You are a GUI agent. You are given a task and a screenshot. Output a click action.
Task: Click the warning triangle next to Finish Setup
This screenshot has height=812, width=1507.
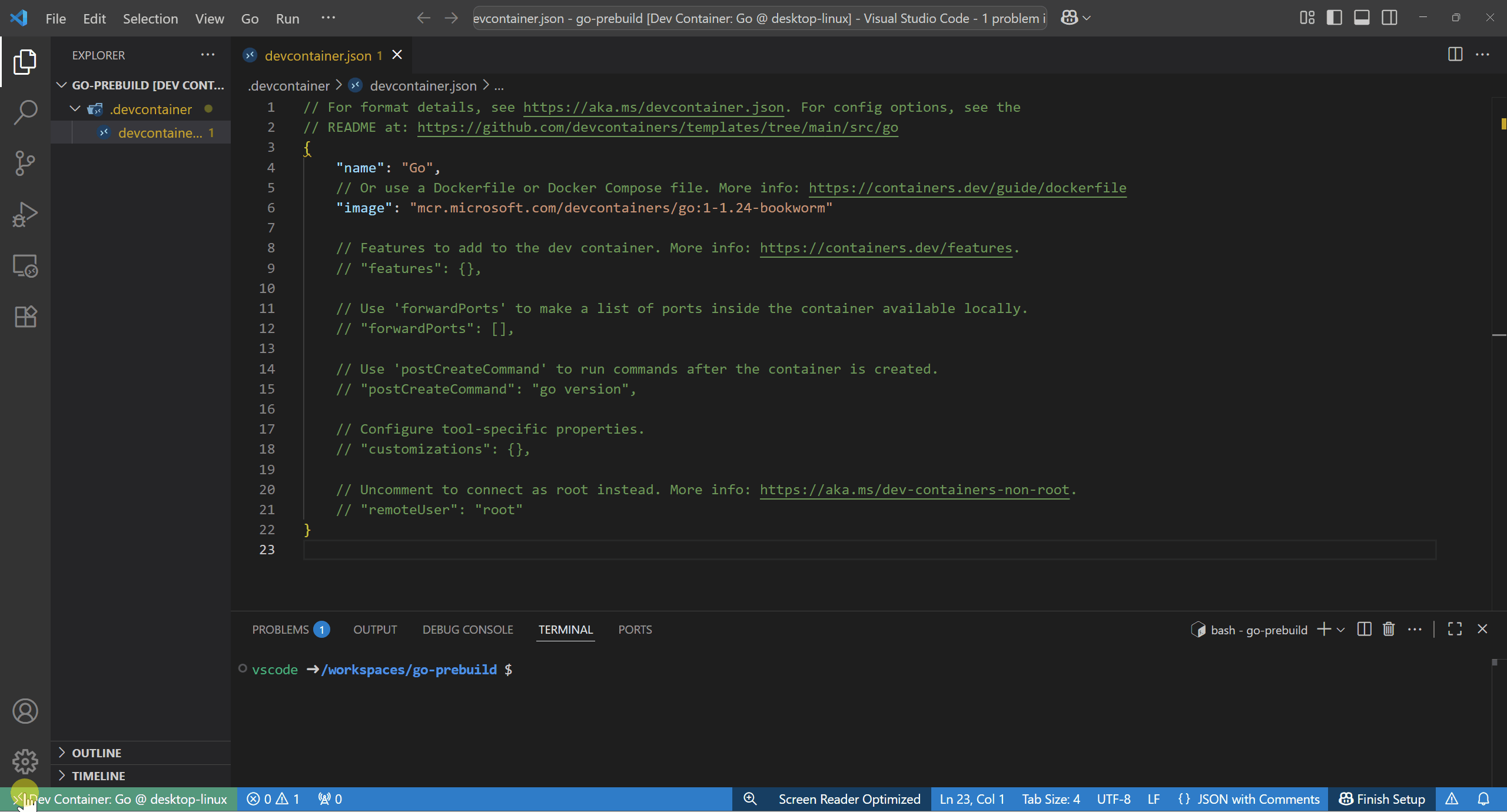1452,799
